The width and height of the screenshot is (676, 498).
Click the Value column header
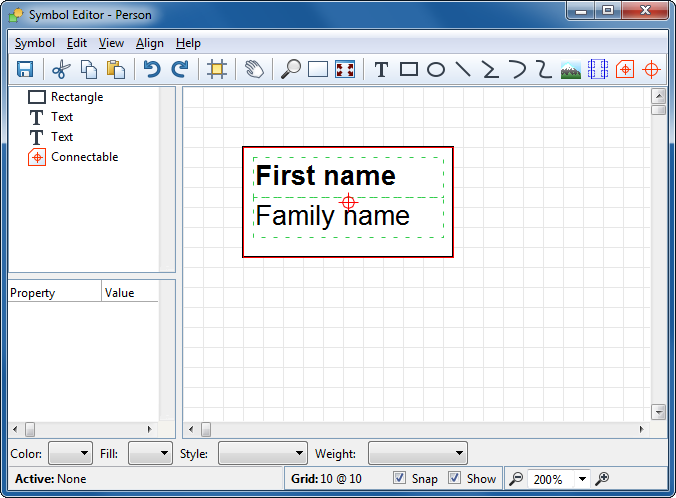pyautogui.click(x=129, y=293)
